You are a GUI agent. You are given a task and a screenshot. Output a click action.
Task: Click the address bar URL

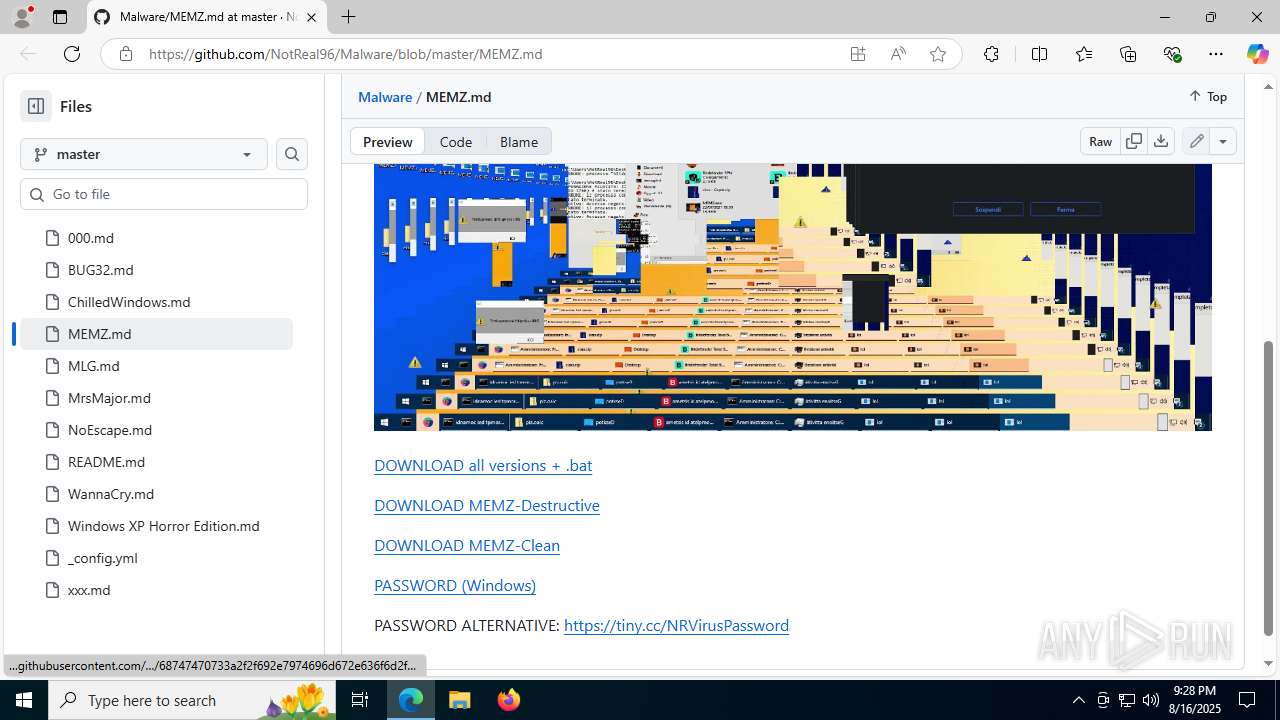pyautogui.click(x=346, y=54)
